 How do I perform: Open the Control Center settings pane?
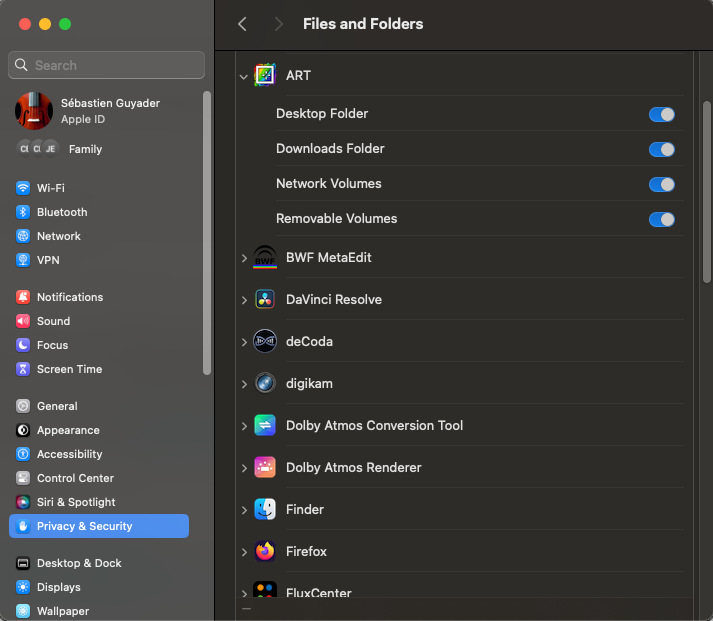click(99, 478)
